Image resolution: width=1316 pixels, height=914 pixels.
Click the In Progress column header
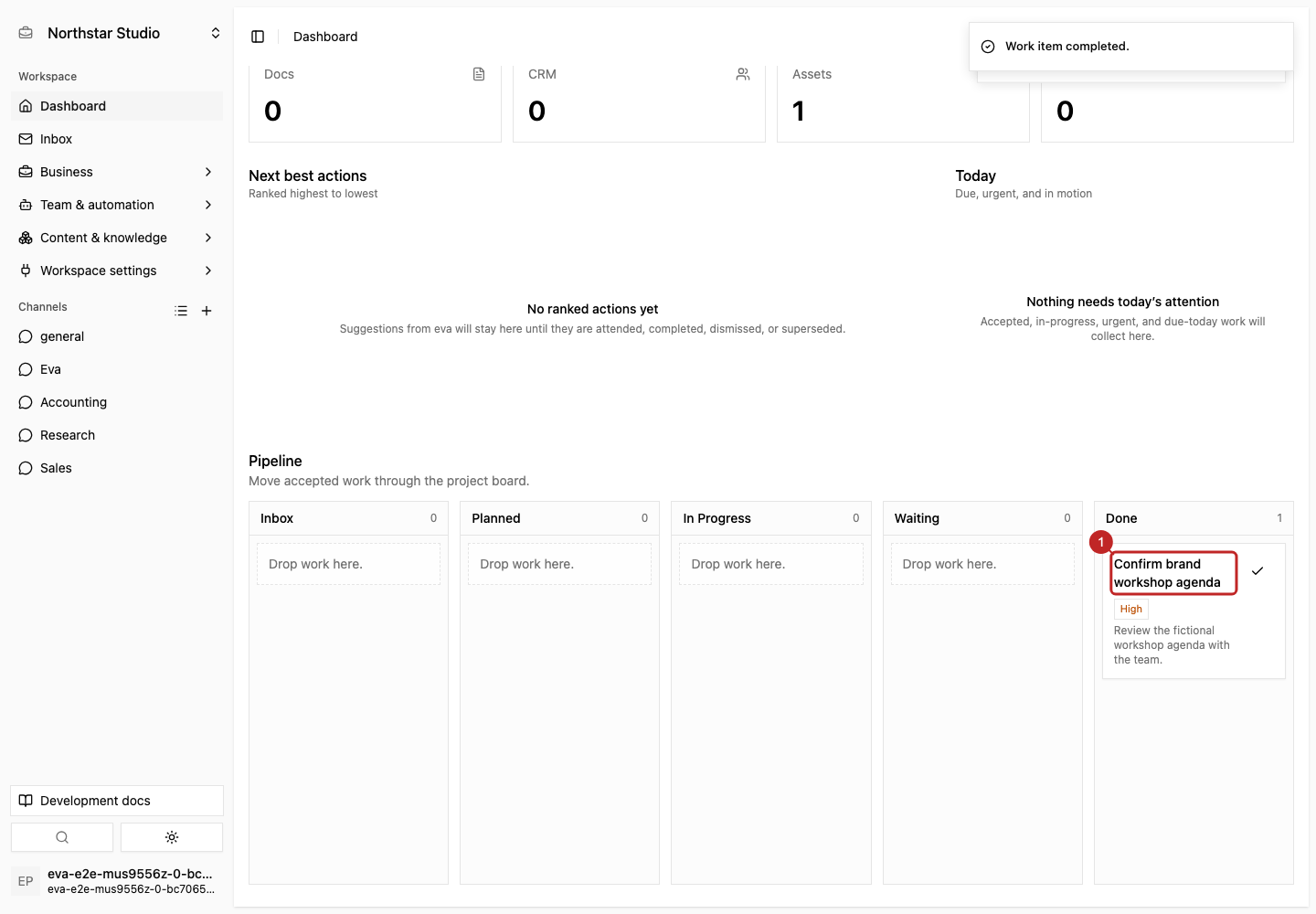[x=771, y=518]
